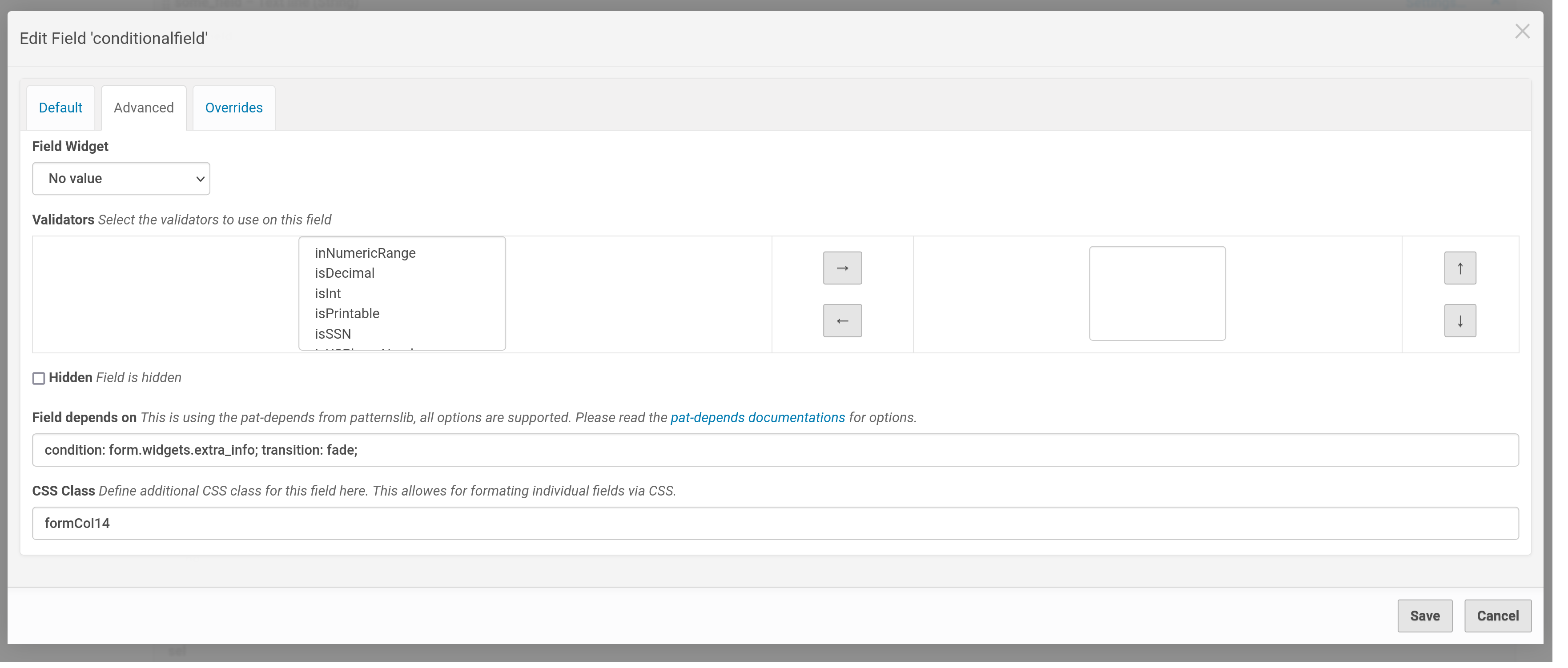Switch to the Default tab
1568x668 pixels.
click(60, 108)
